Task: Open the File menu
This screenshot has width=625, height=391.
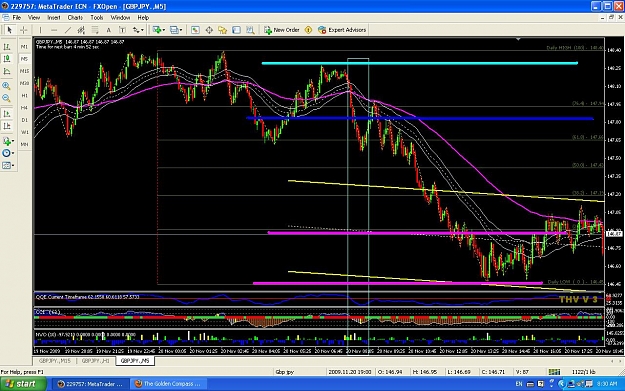Action: 17,18
